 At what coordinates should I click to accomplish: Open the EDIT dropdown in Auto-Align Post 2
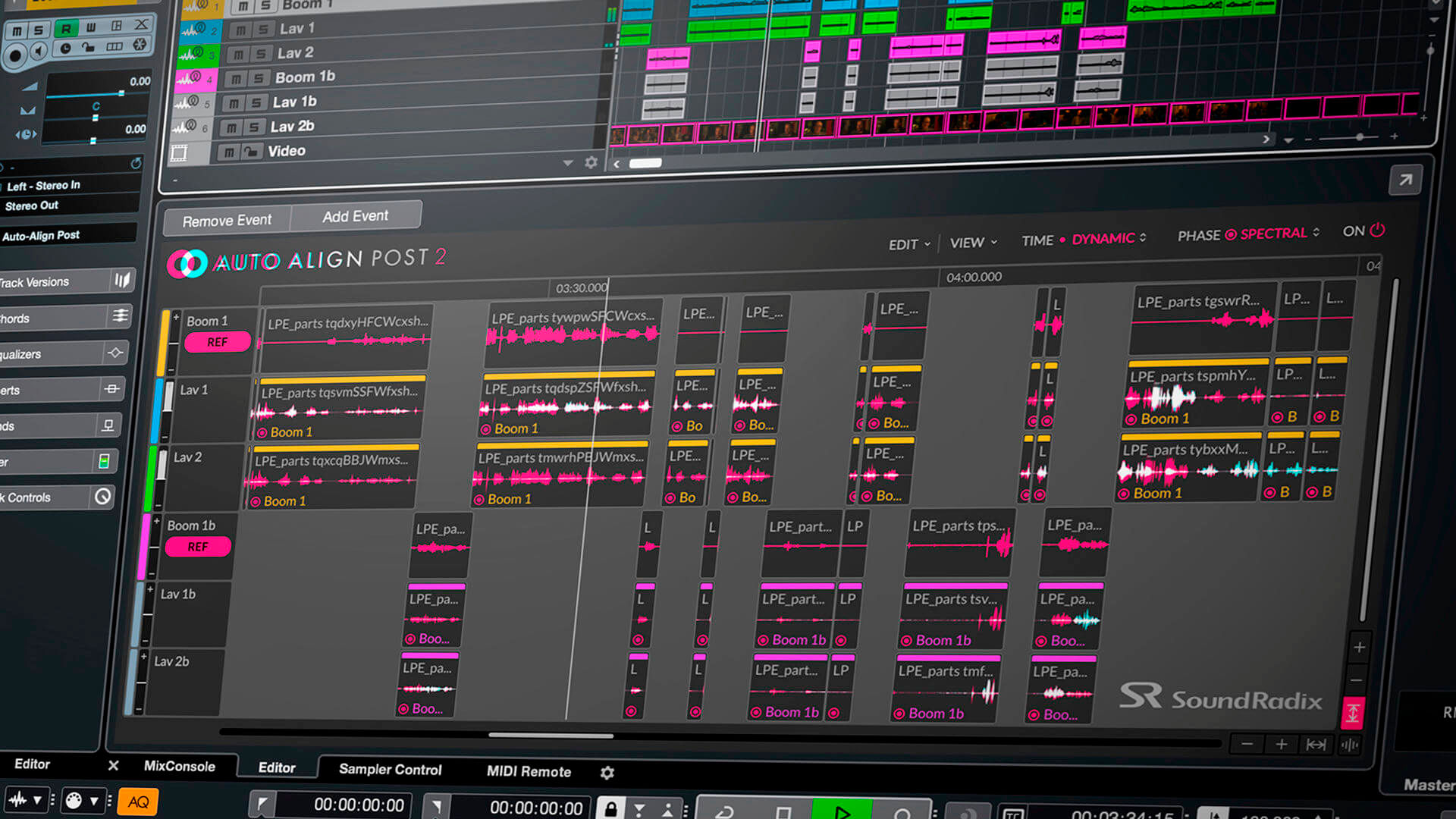908,244
